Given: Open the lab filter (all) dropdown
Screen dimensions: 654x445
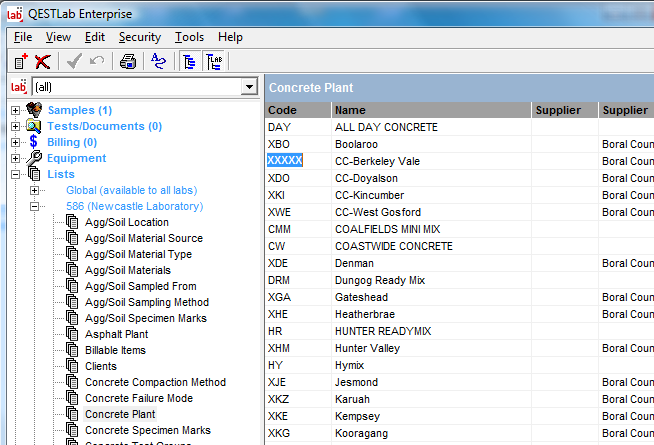Looking at the screenshot, I should (248, 88).
